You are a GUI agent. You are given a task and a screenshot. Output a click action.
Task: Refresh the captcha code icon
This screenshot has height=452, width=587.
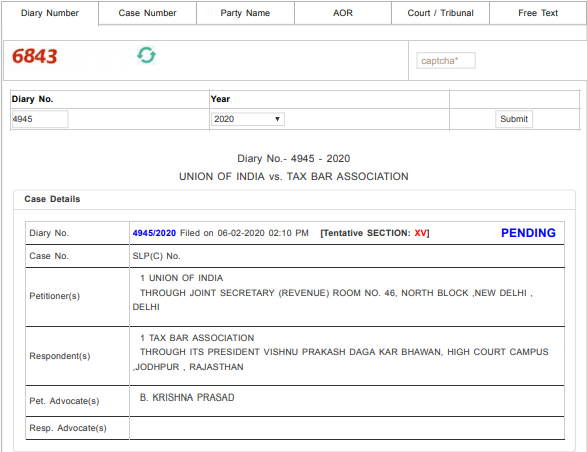(x=146, y=55)
